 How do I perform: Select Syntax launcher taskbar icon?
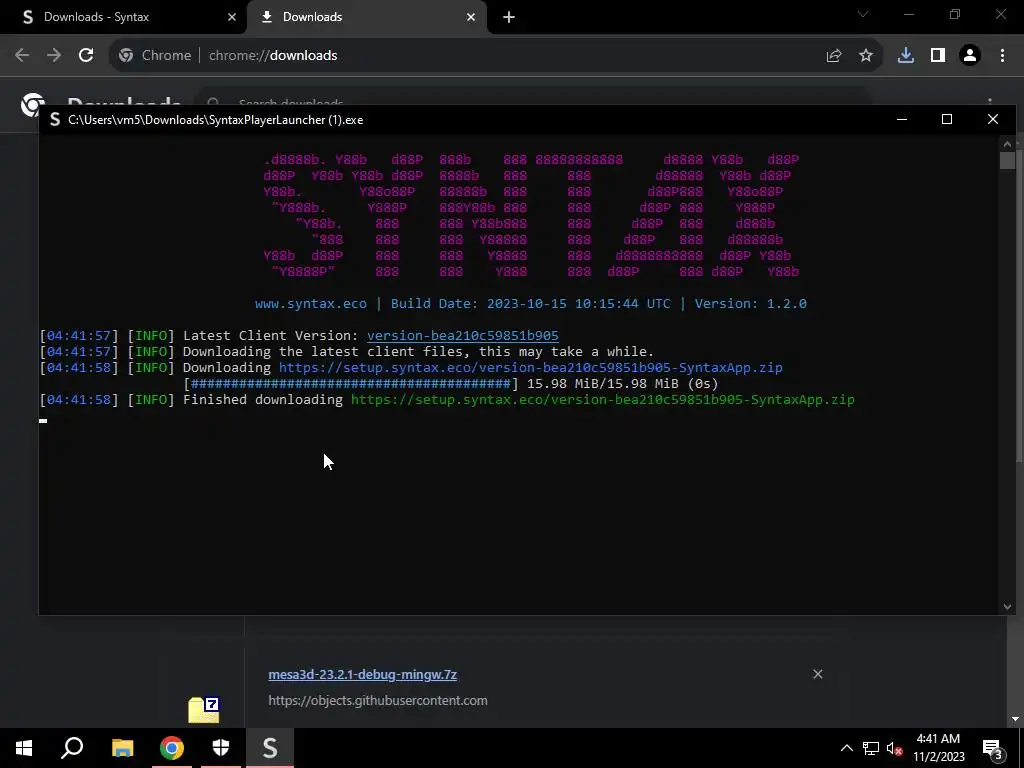click(x=270, y=748)
